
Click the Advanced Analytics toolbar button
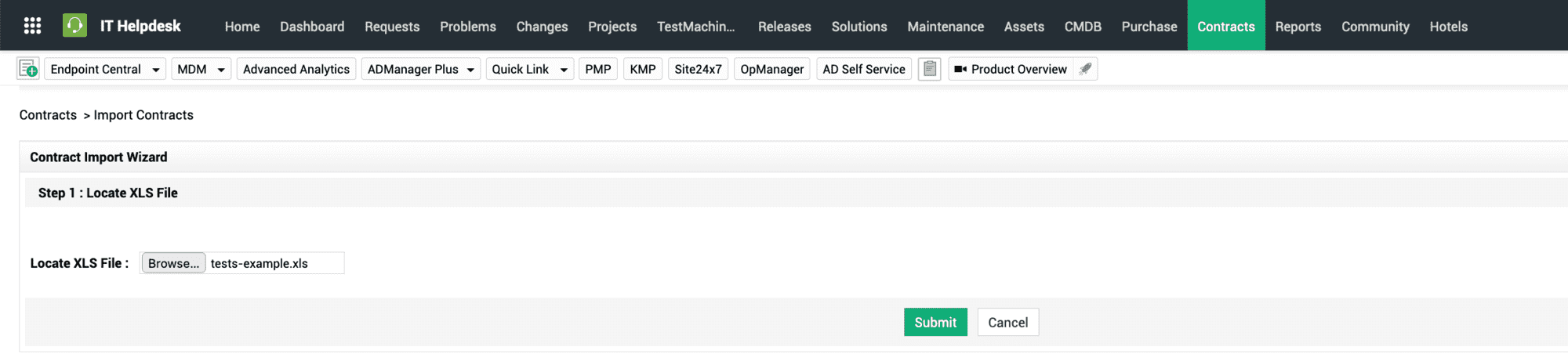coord(296,69)
